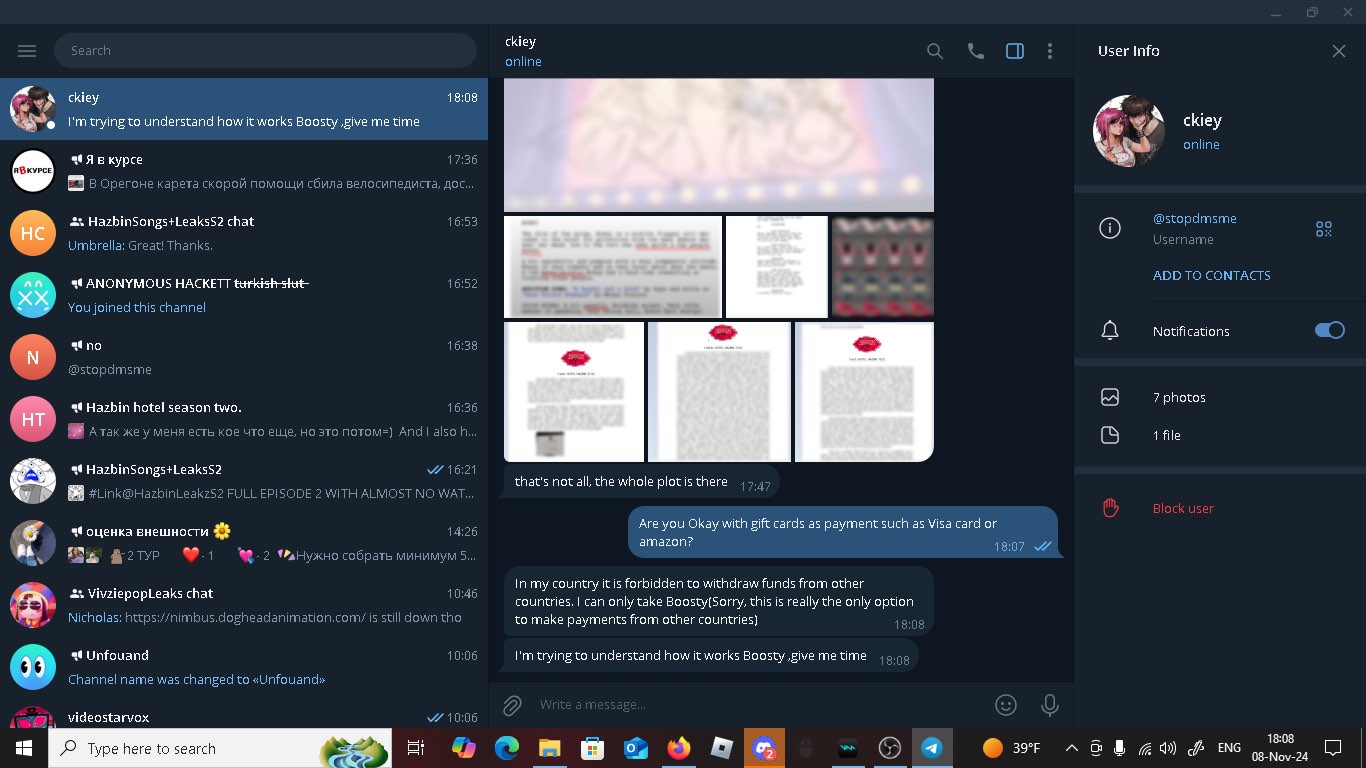Open Windows notification center
1366x768 pixels.
pos(1332,748)
